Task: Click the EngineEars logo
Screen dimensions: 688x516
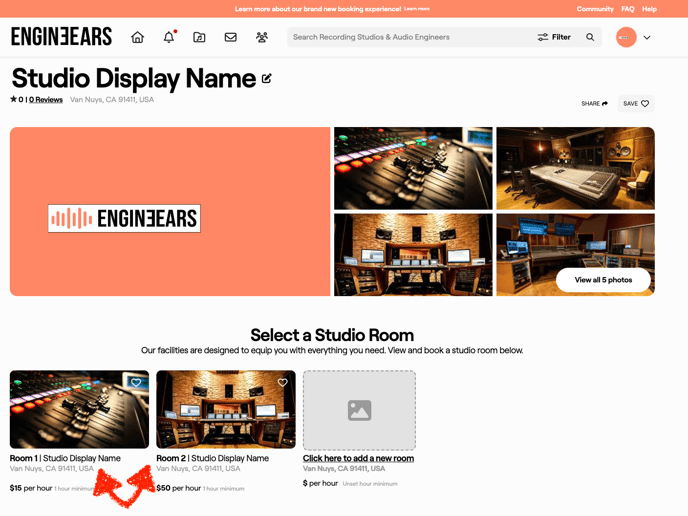Action: (61, 37)
